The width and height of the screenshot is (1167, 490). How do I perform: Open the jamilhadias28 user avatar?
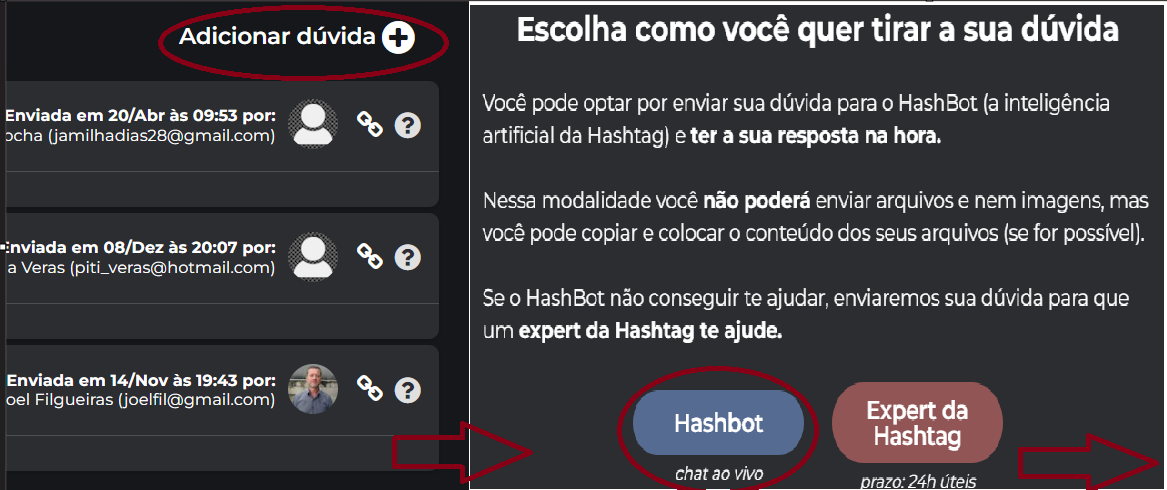(x=313, y=124)
